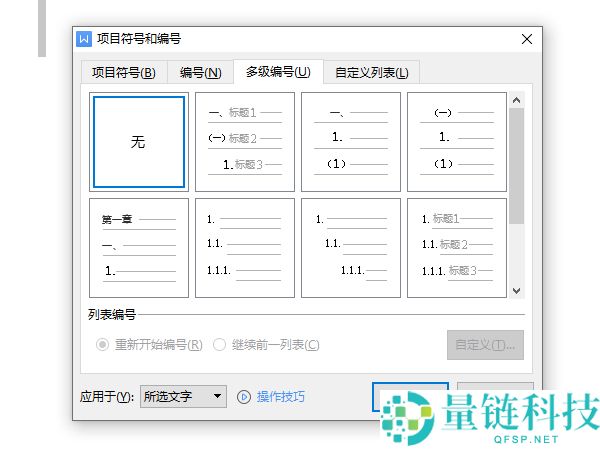
Task: Open the 自定义列表 tab
Action: 371,72
